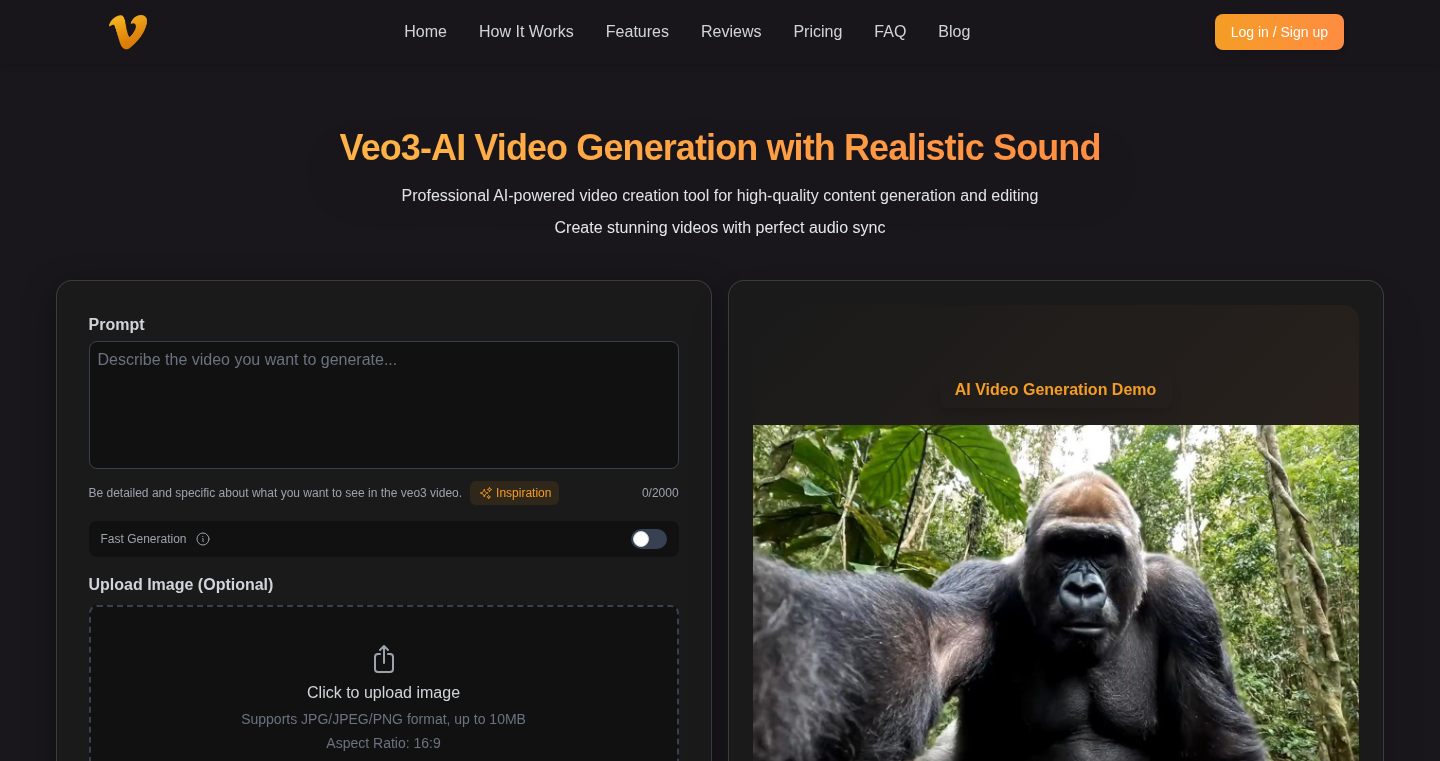1440x761 pixels.
Task: Click the upload arrow icon
Action: coord(384,659)
